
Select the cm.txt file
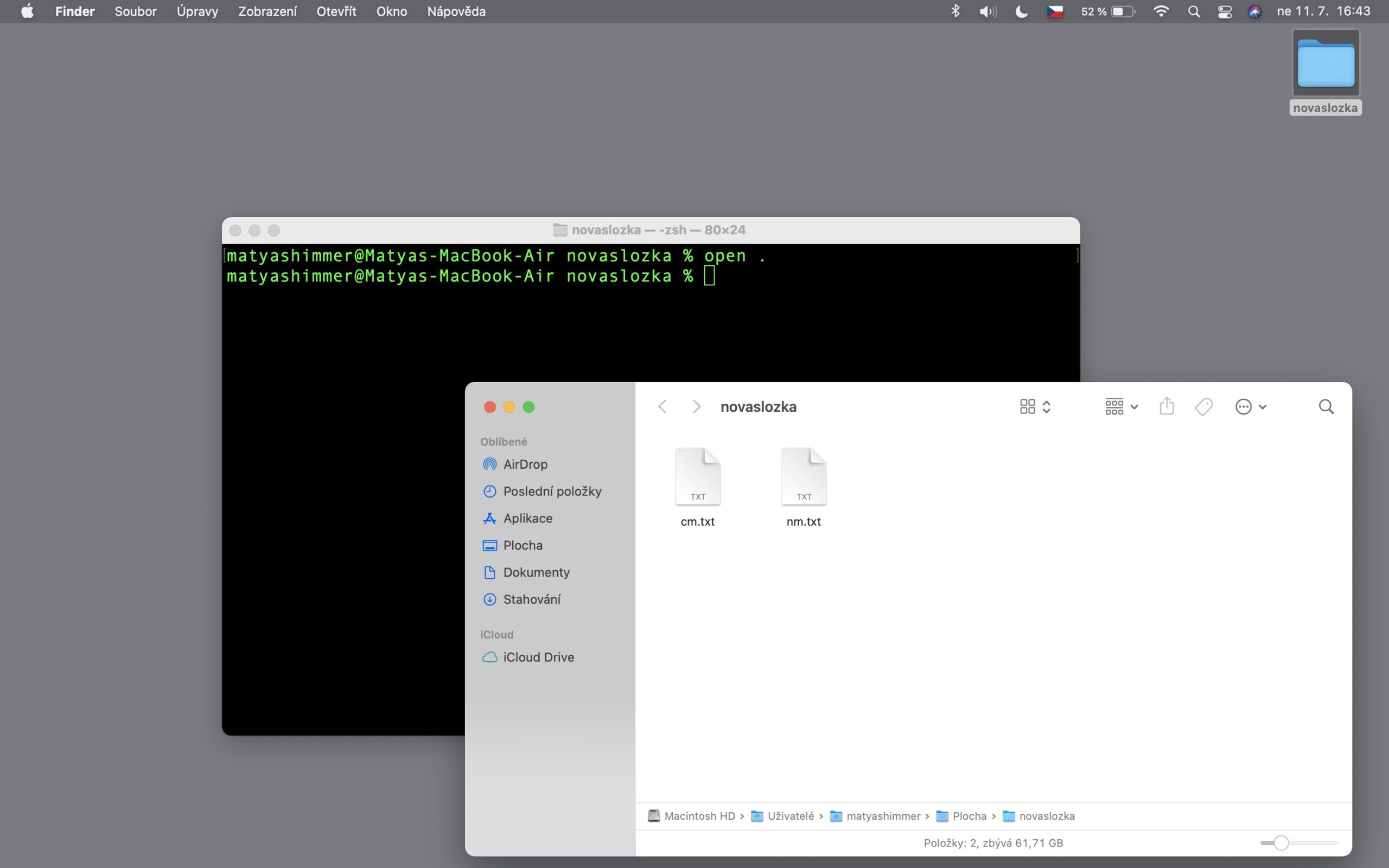pos(697,477)
